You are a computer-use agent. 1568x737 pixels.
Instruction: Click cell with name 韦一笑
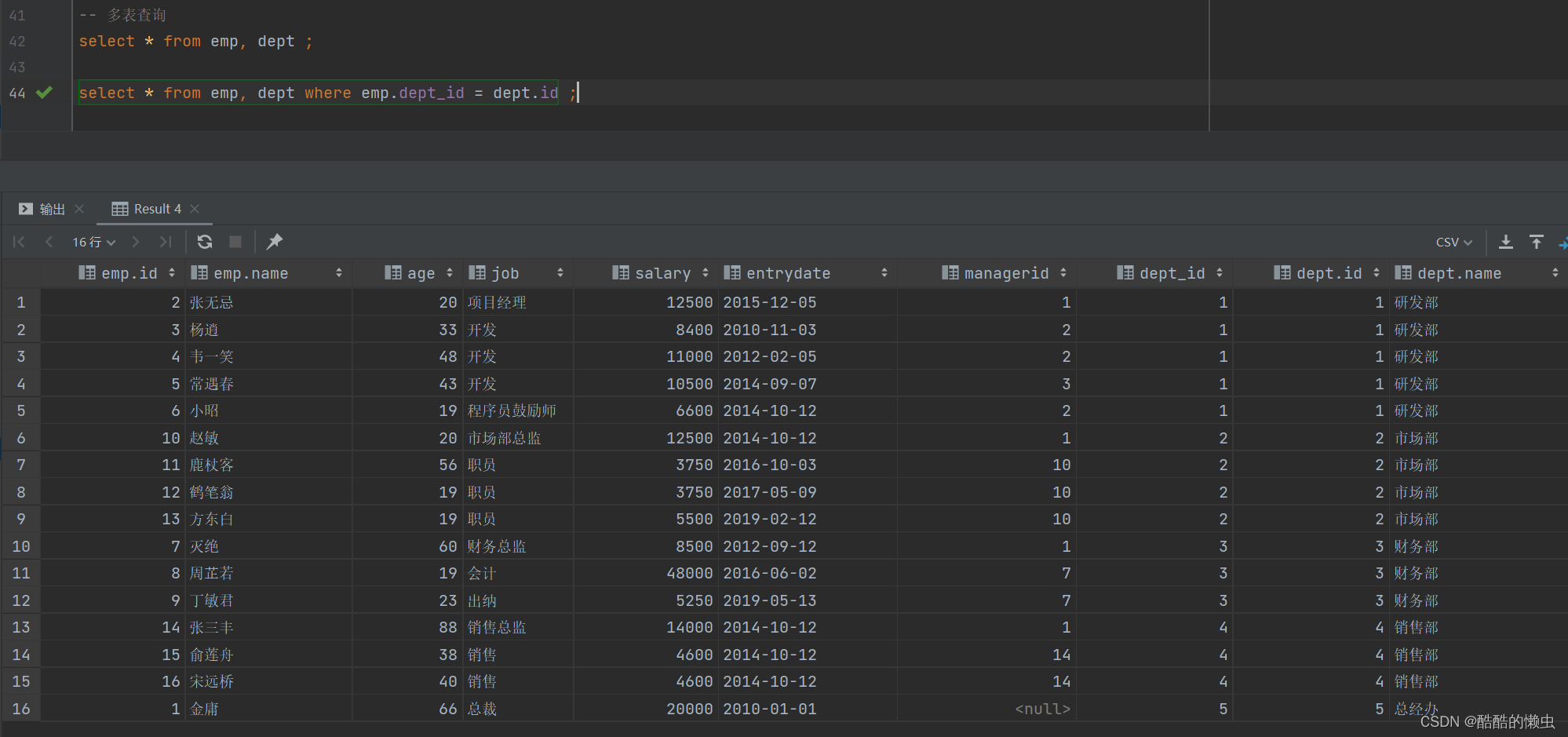(x=268, y=356)
